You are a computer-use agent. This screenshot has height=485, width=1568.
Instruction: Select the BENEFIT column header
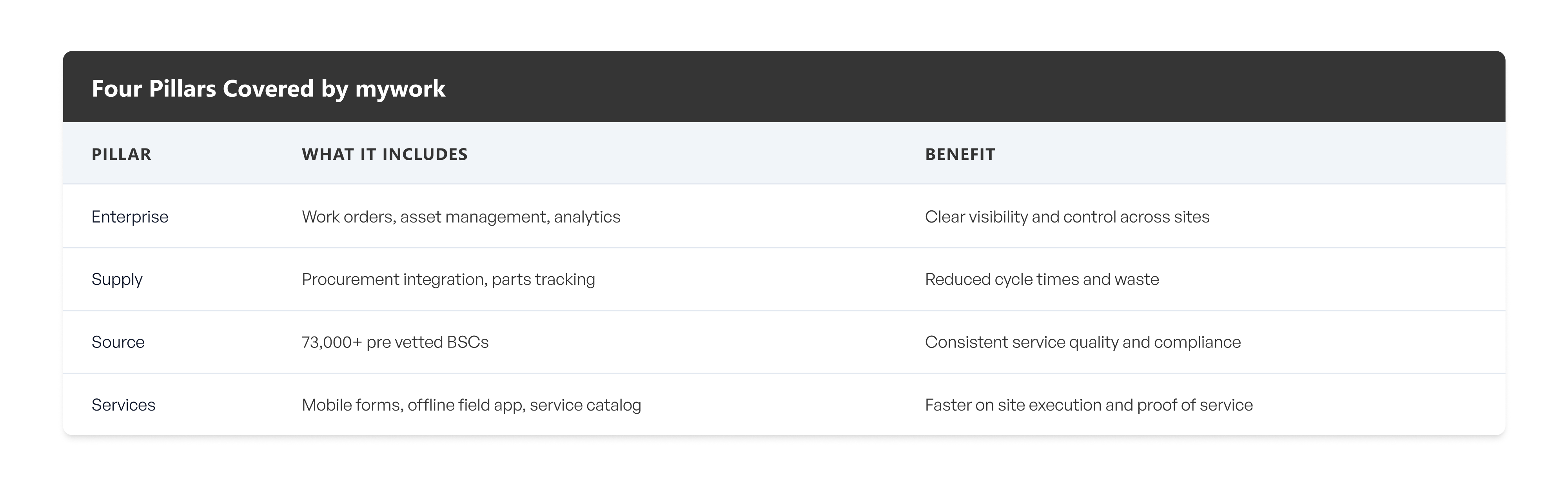(x=960, y=154)
